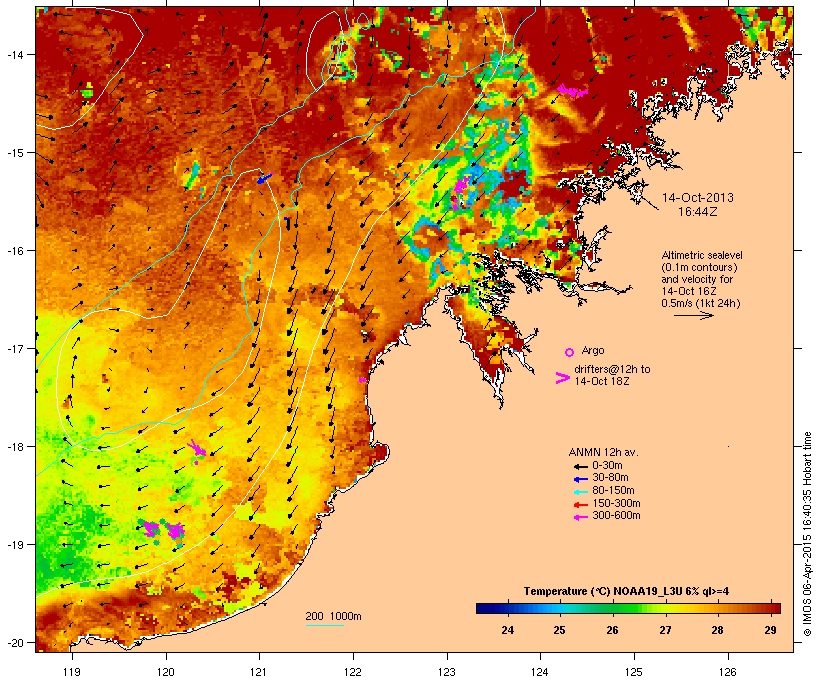Click the colorbar value 29

coord(770,630)
